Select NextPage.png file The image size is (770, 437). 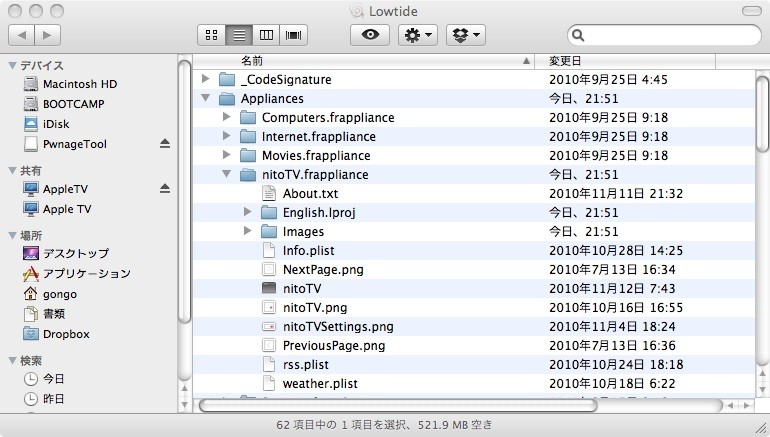point(323,270)
